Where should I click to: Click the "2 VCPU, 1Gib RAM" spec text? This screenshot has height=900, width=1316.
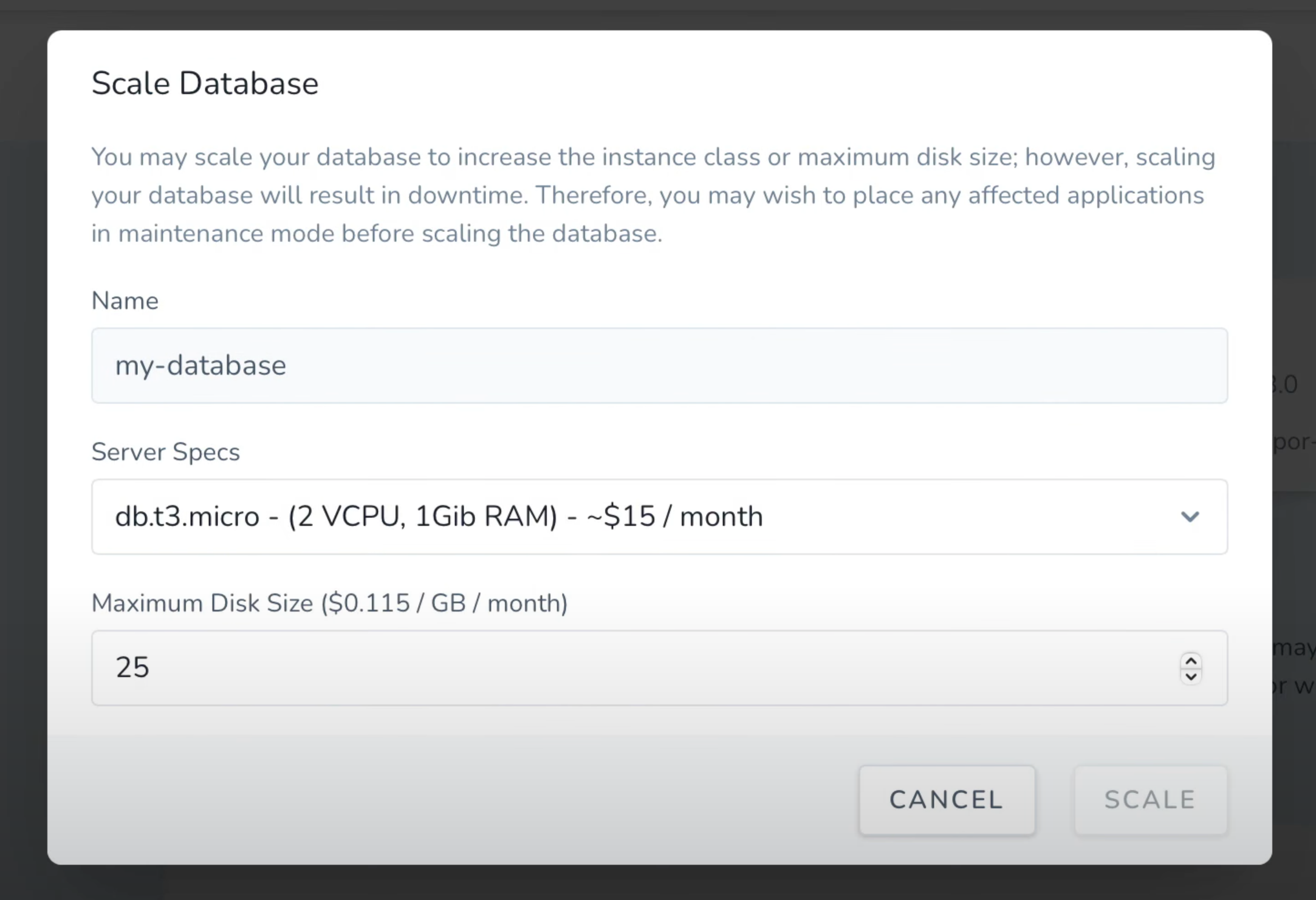pyautogui.click(x=422, y=517)
